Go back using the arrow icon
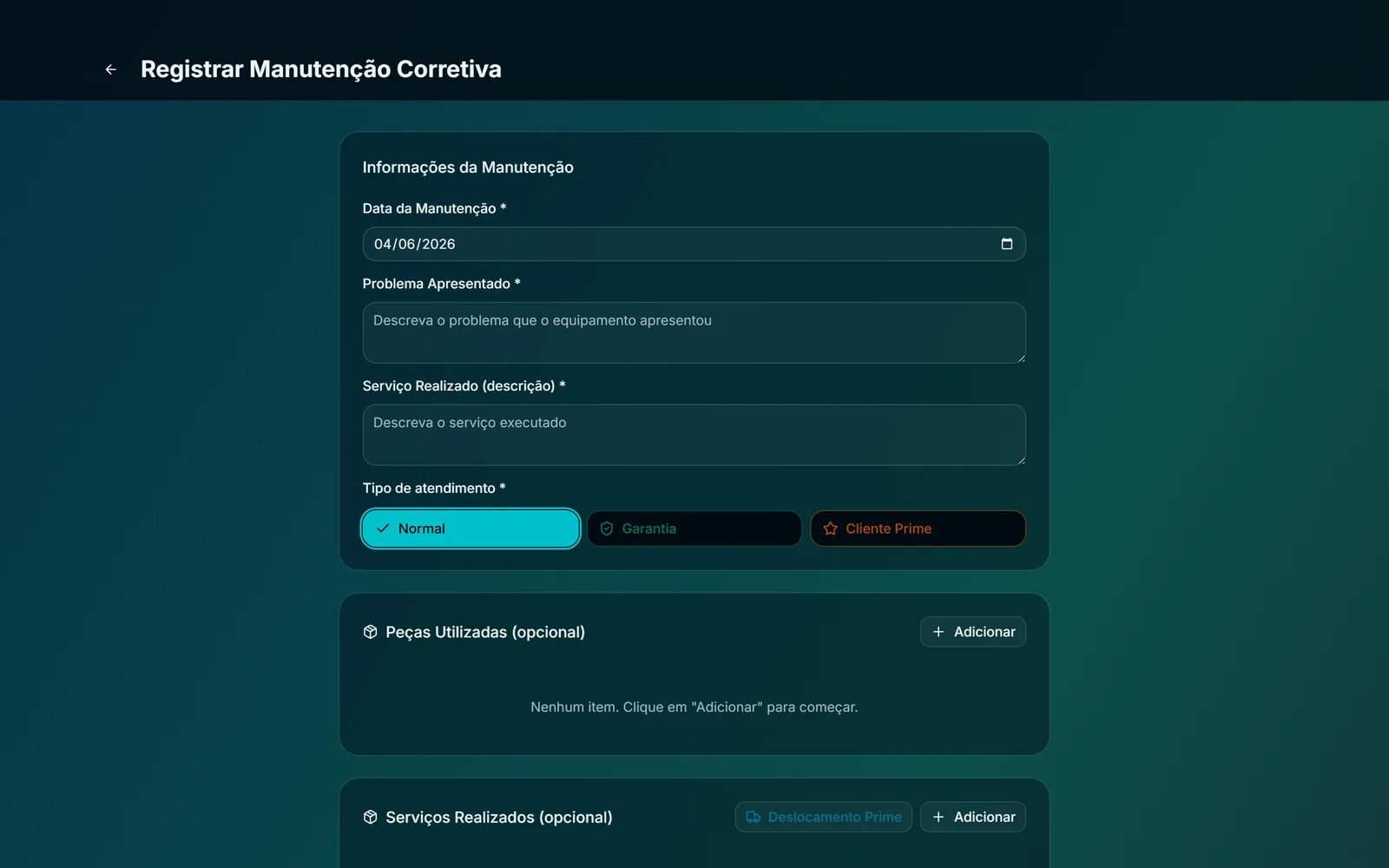Viewport: 1389px width, 868px height. [110, 69]
